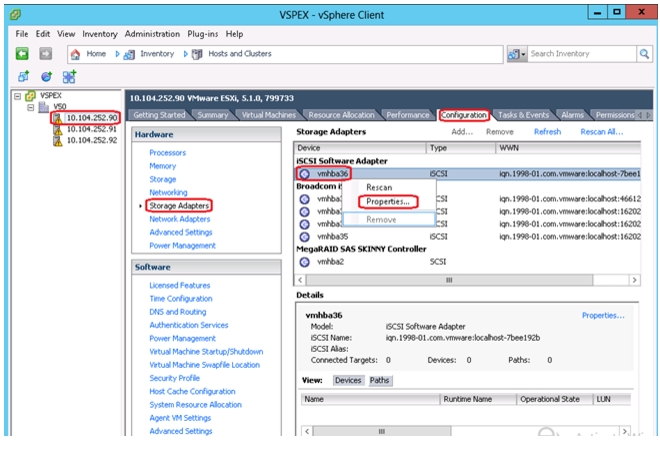This screenshot has height=450, width=660.
Task: Click the third toolbar add icon
Action: 69,77
